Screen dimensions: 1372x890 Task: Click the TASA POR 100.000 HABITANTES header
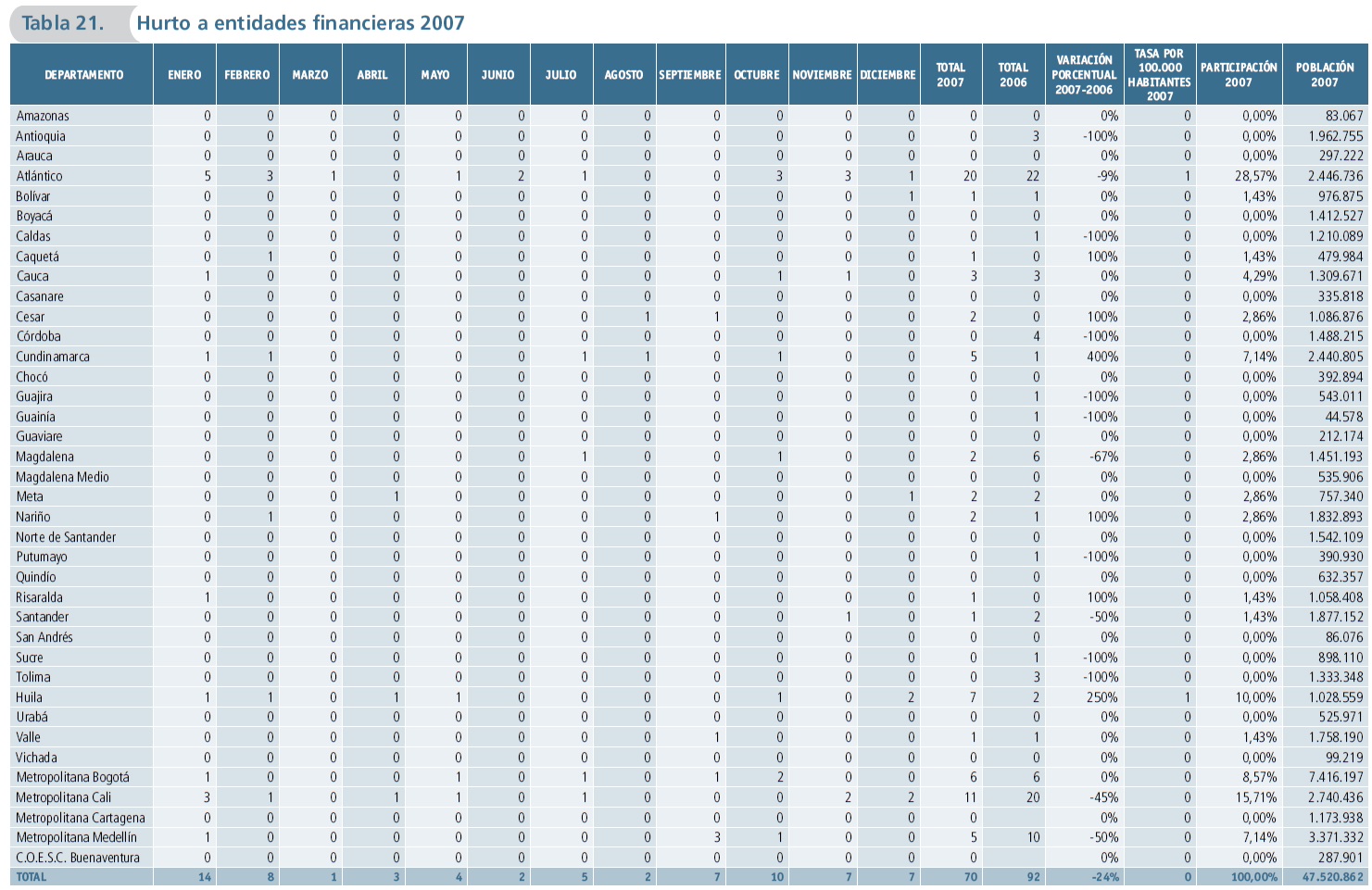(1159, 75)
